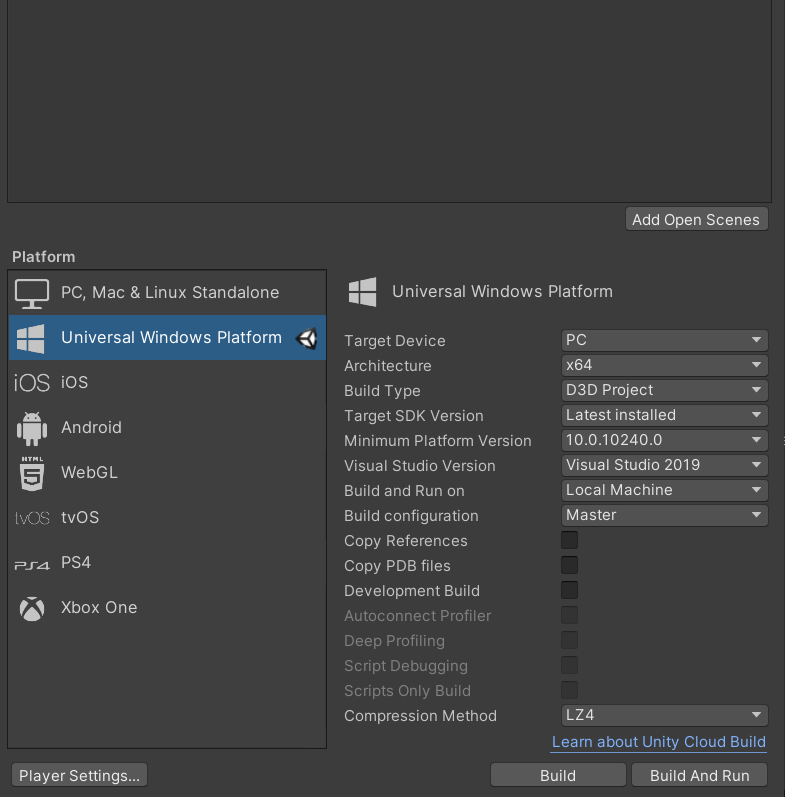Click the Windows logo icon in platform list

click(x=31, y=339)
